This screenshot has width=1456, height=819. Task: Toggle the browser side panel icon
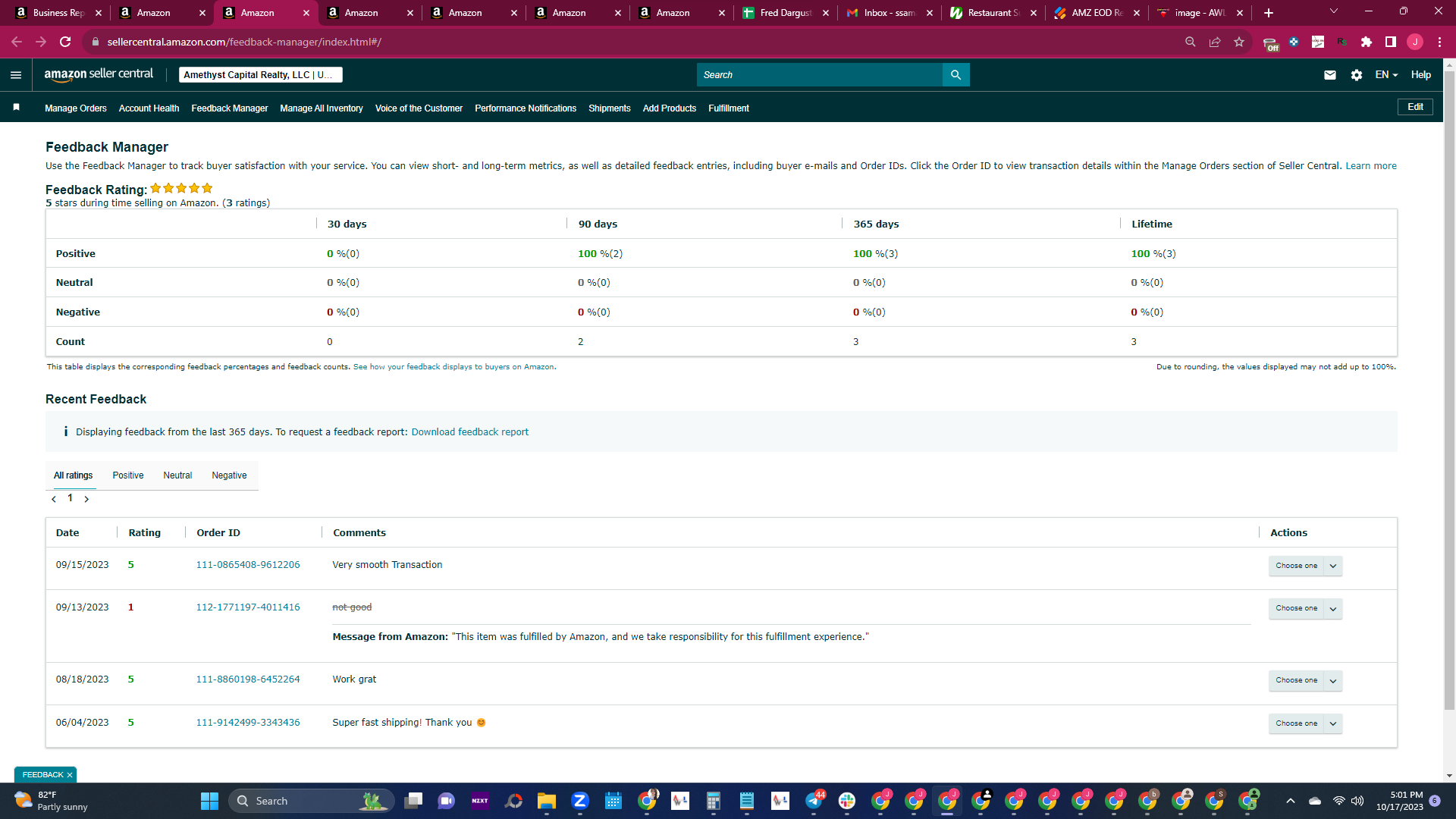pyautogui.click(x=1391, y=42)
